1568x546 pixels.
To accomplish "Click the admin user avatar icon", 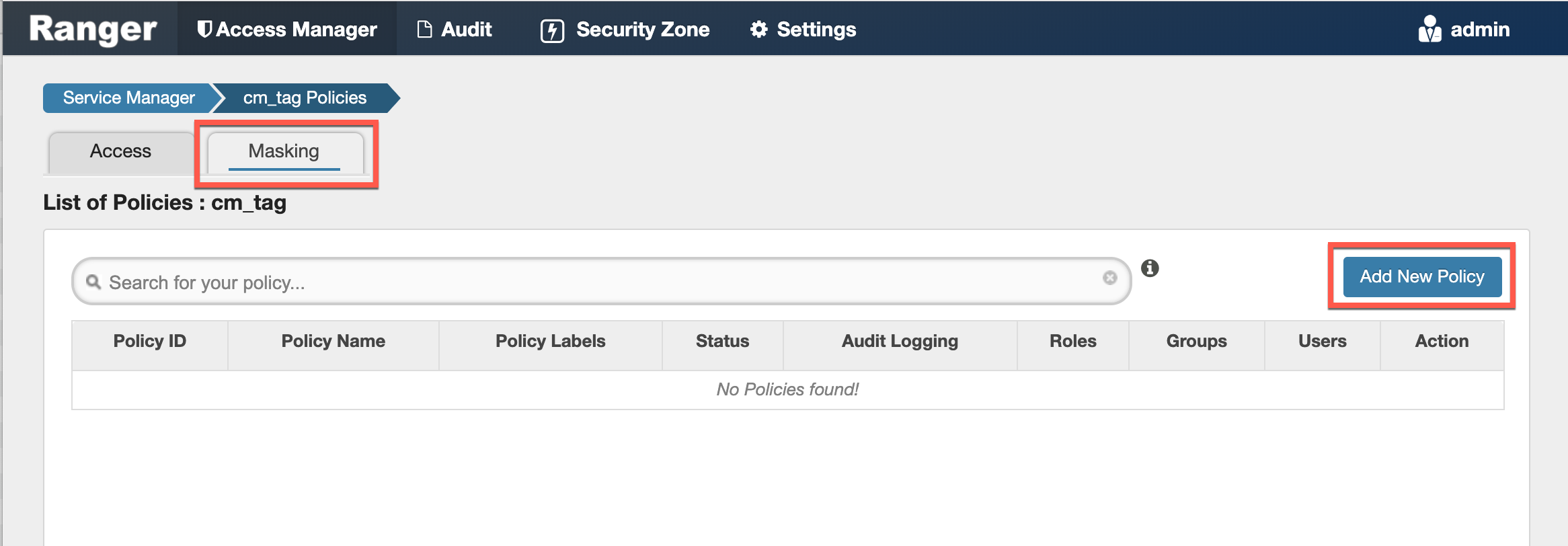I will tap(1429, 30).
